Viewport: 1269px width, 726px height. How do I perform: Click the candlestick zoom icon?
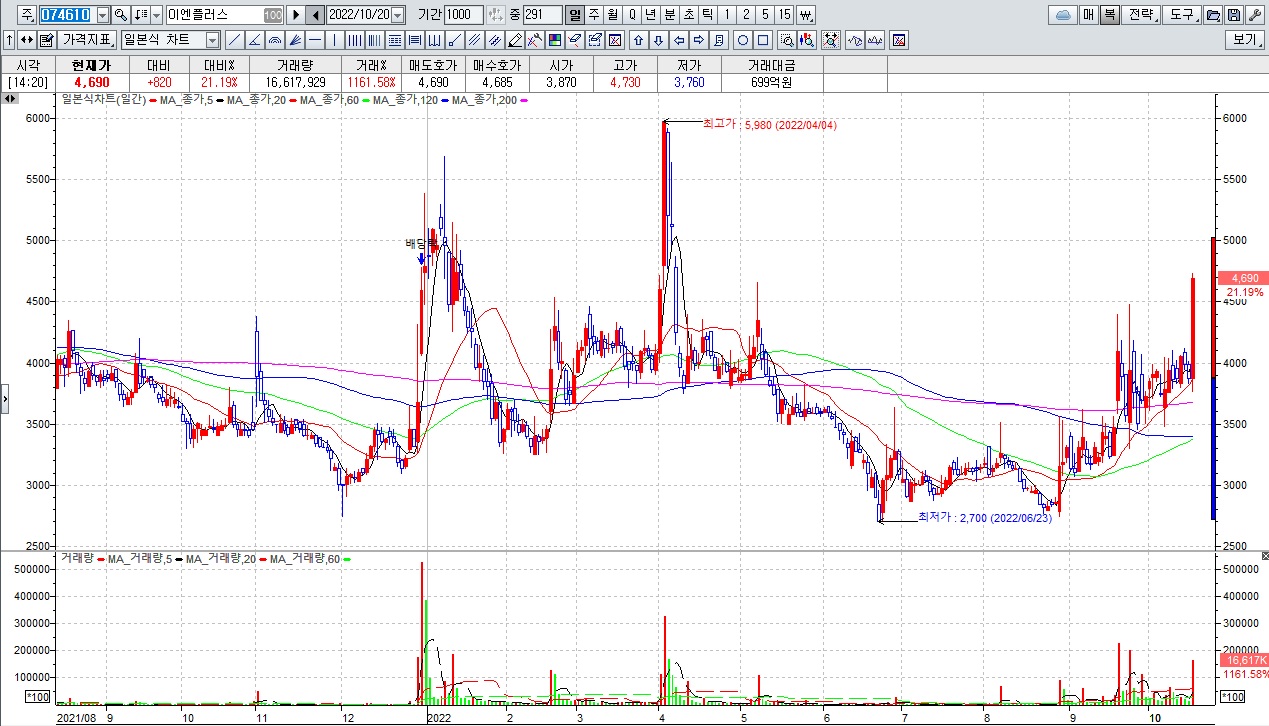coord(807,40)
